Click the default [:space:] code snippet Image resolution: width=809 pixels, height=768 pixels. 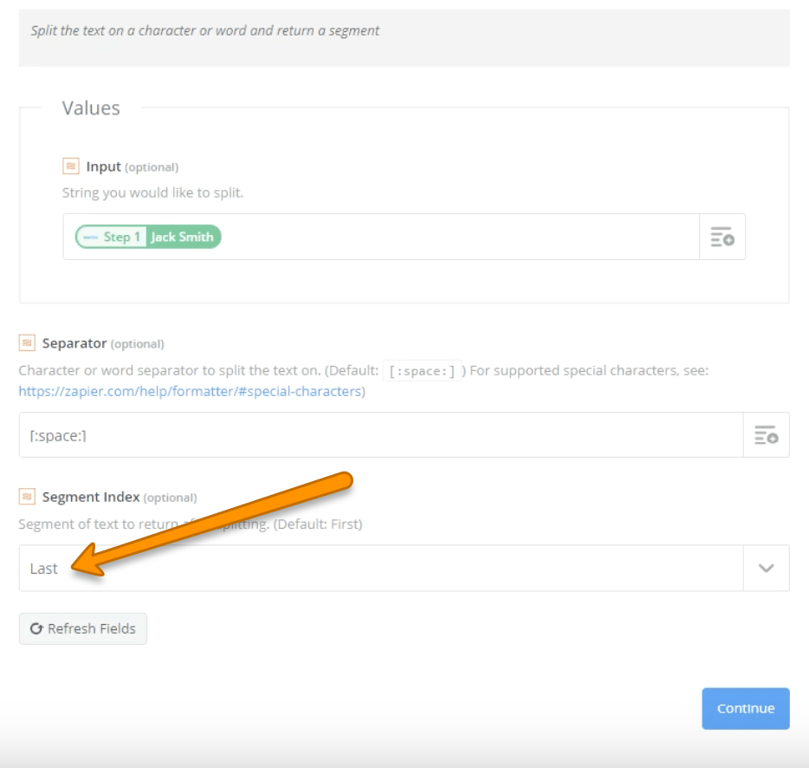423,371
